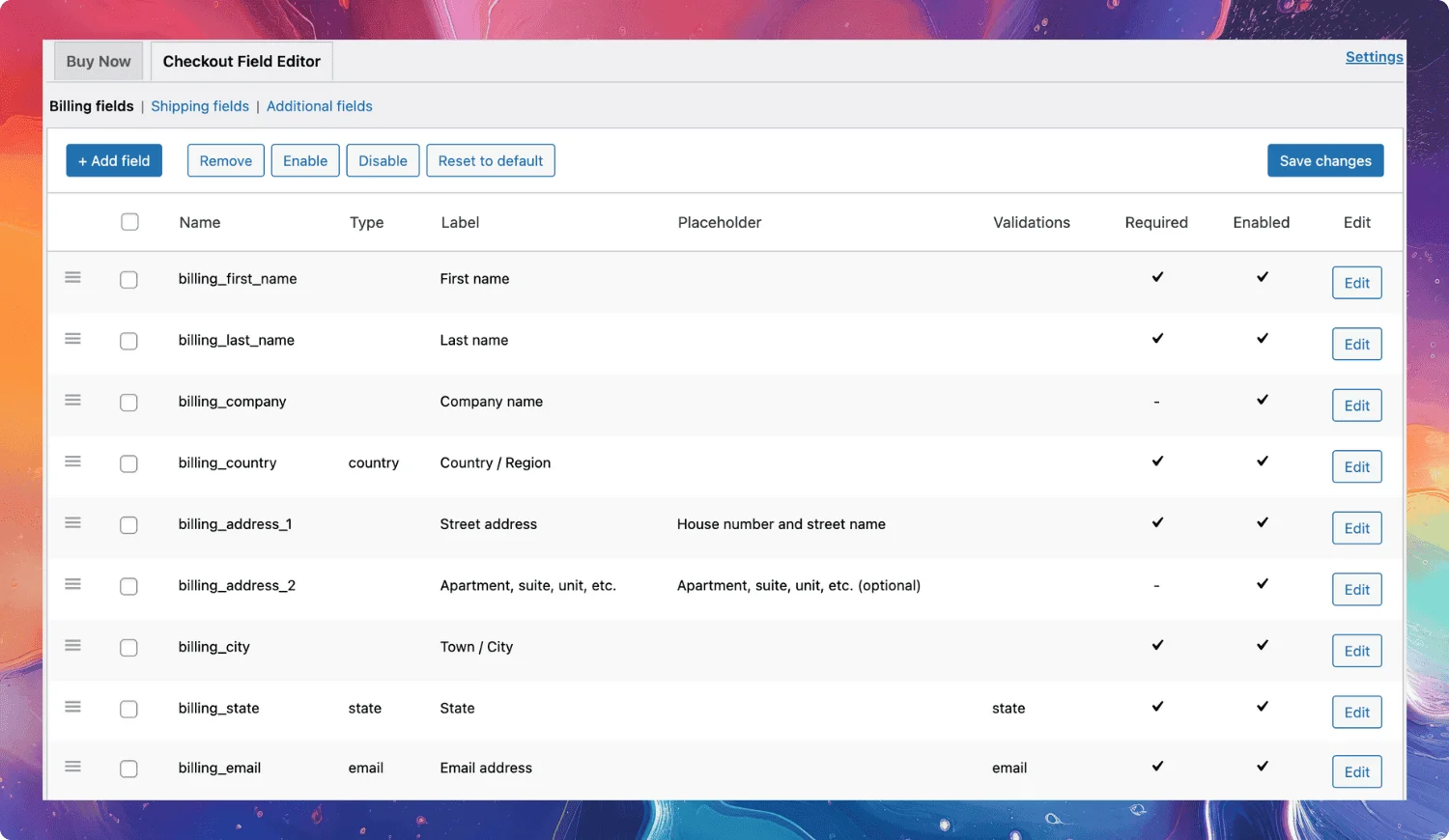The width and height of the screenshot is (1449, 840).
Task: Grab the drag handle for billing_company row
Action: (72, 401)
